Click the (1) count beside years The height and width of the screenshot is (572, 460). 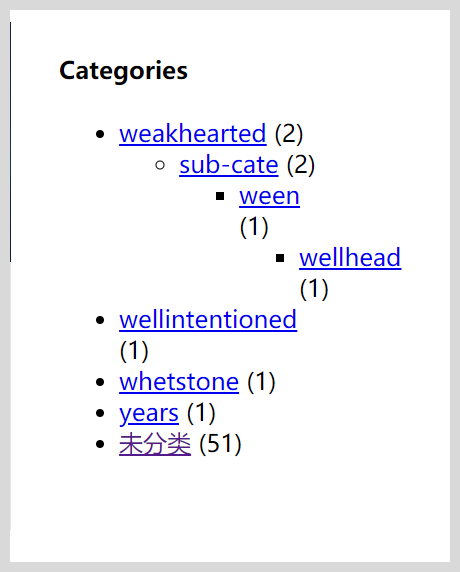201,413
